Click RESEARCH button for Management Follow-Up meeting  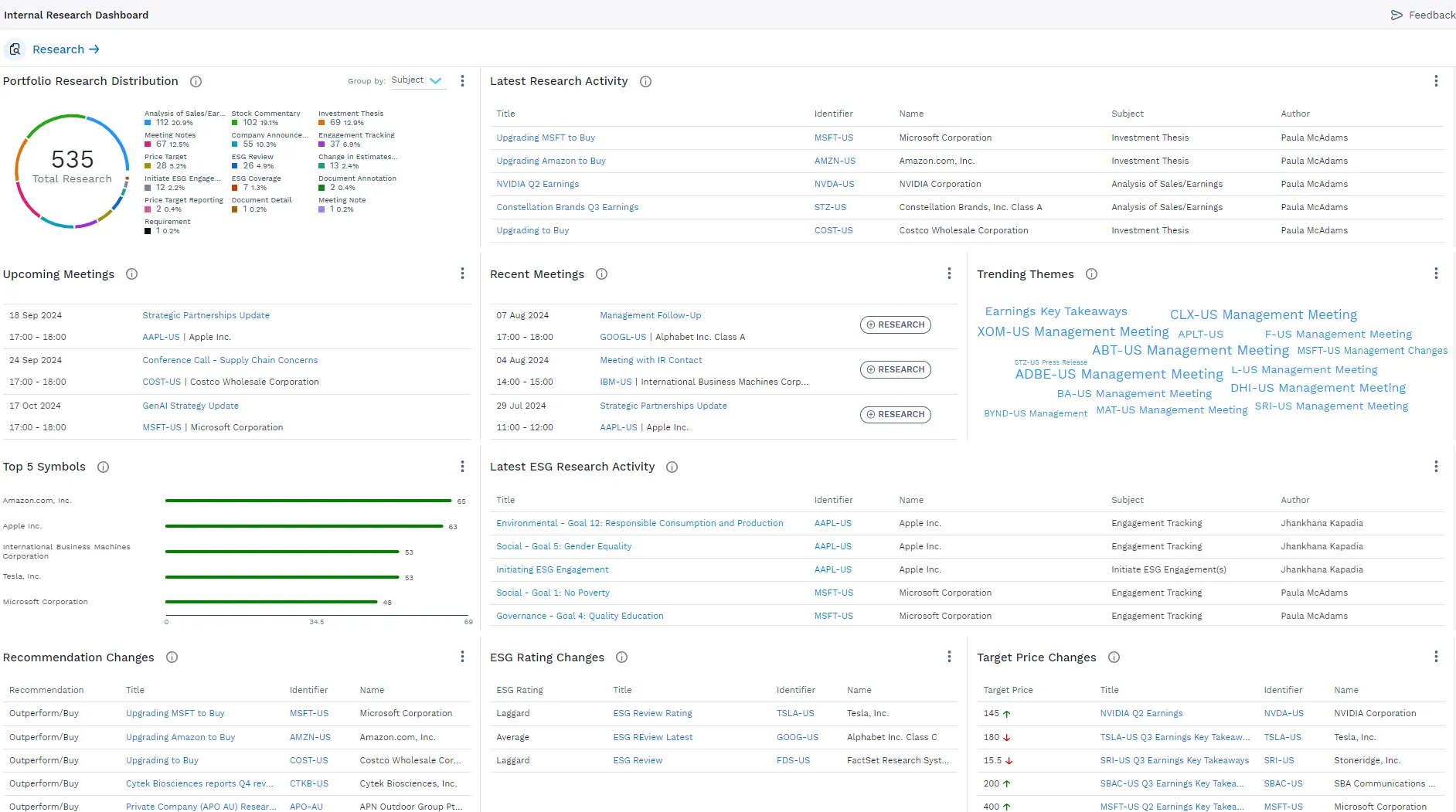pyautogui.click(x=895, y=325)
